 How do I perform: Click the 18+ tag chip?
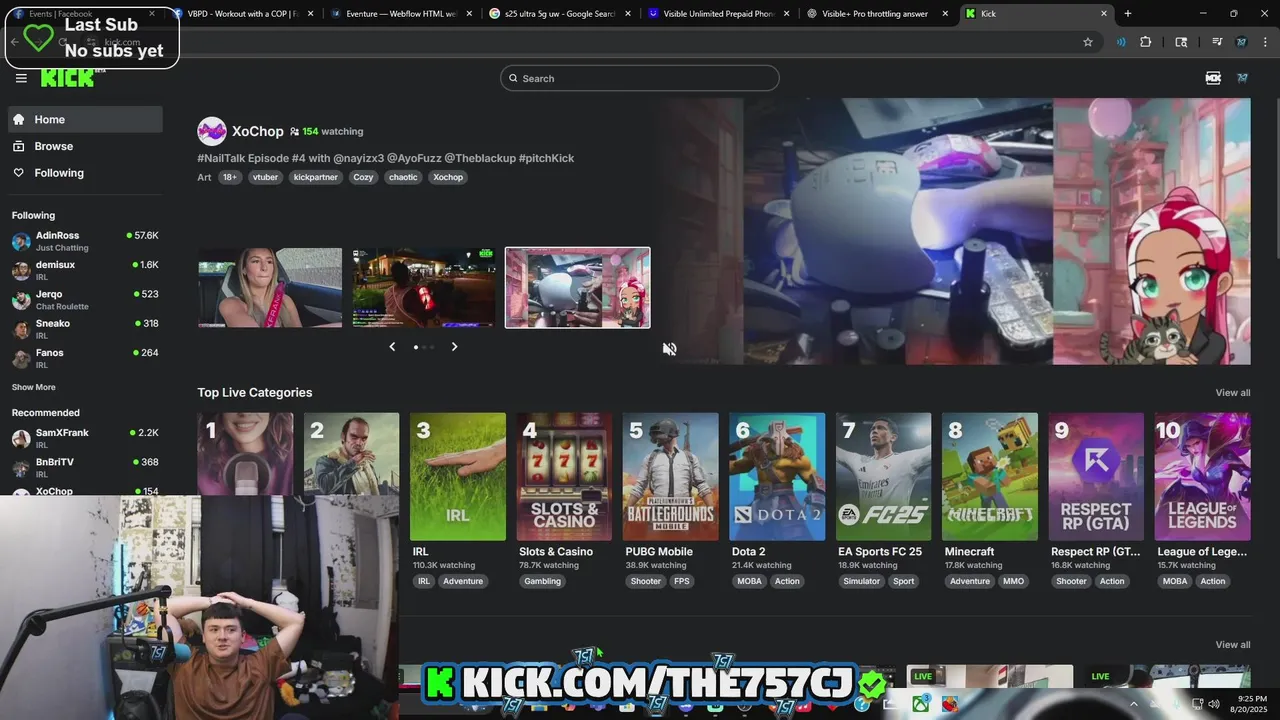[230, 177]
